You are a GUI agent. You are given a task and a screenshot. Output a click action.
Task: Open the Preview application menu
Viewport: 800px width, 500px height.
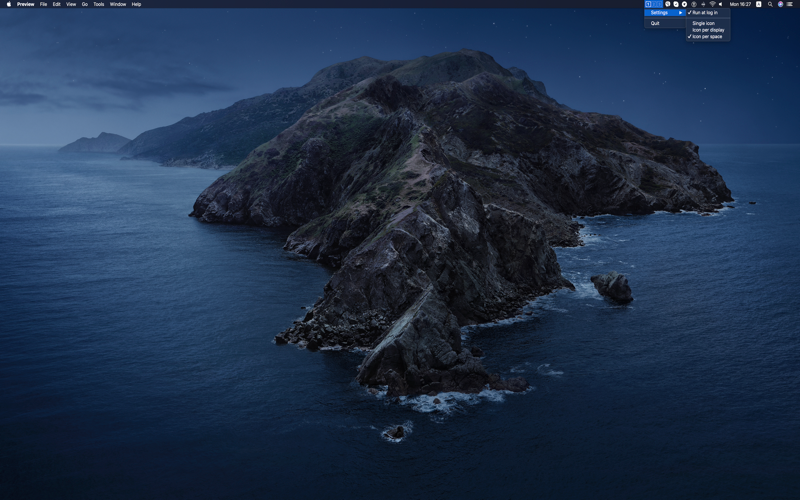26,4
